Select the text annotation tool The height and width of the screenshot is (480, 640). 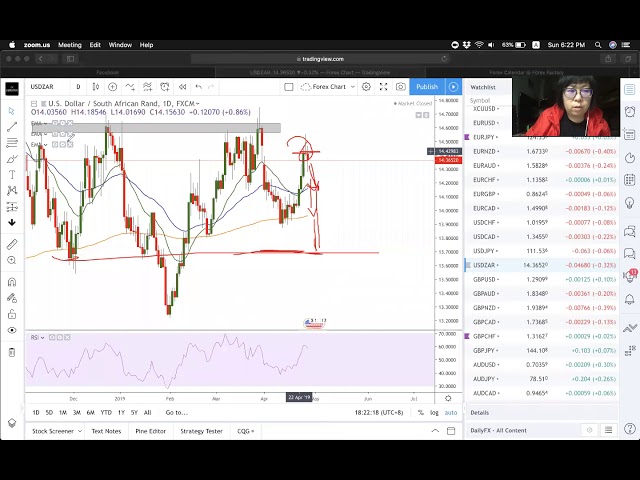pyautogui.click(x=12, y=175)
